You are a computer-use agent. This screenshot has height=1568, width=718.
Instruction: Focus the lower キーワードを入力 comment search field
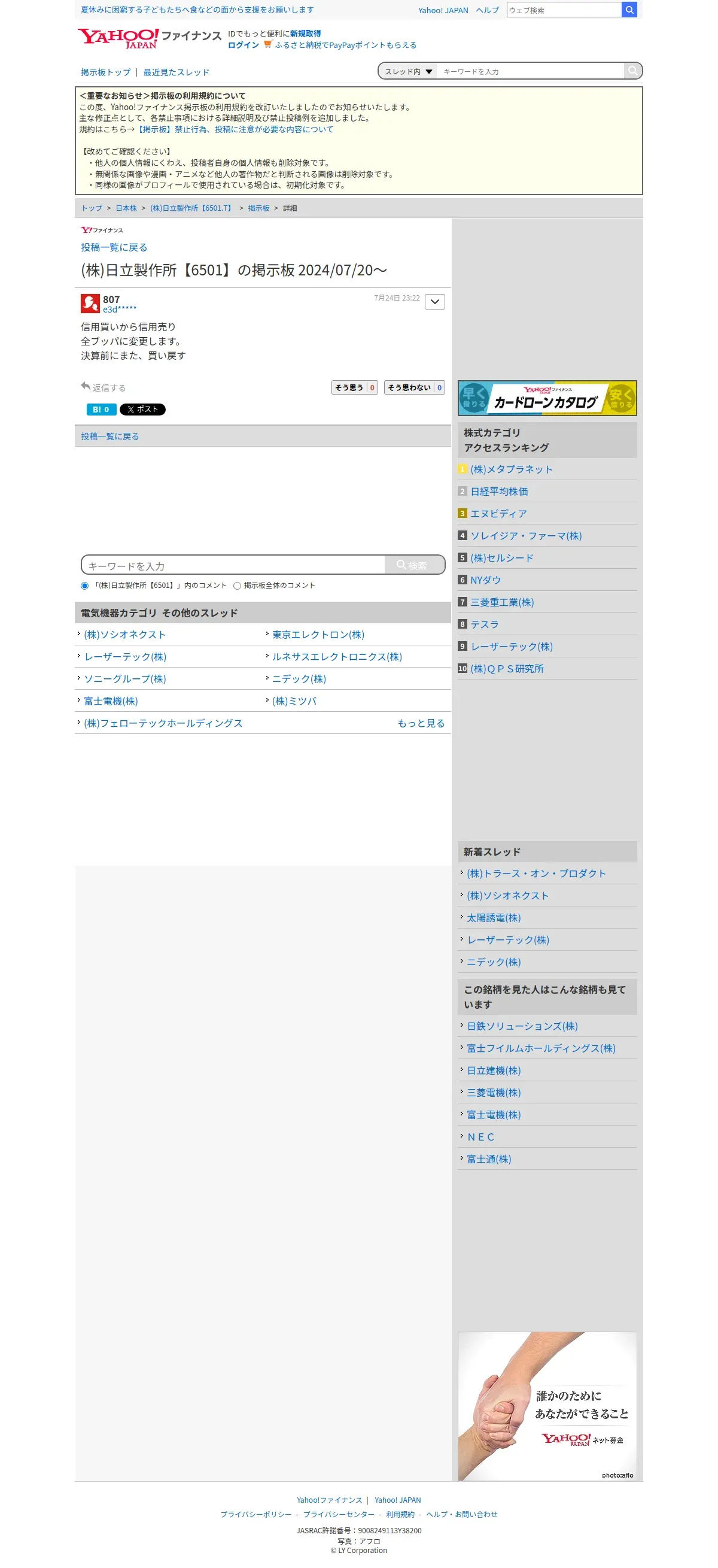(x=234, y=566)
